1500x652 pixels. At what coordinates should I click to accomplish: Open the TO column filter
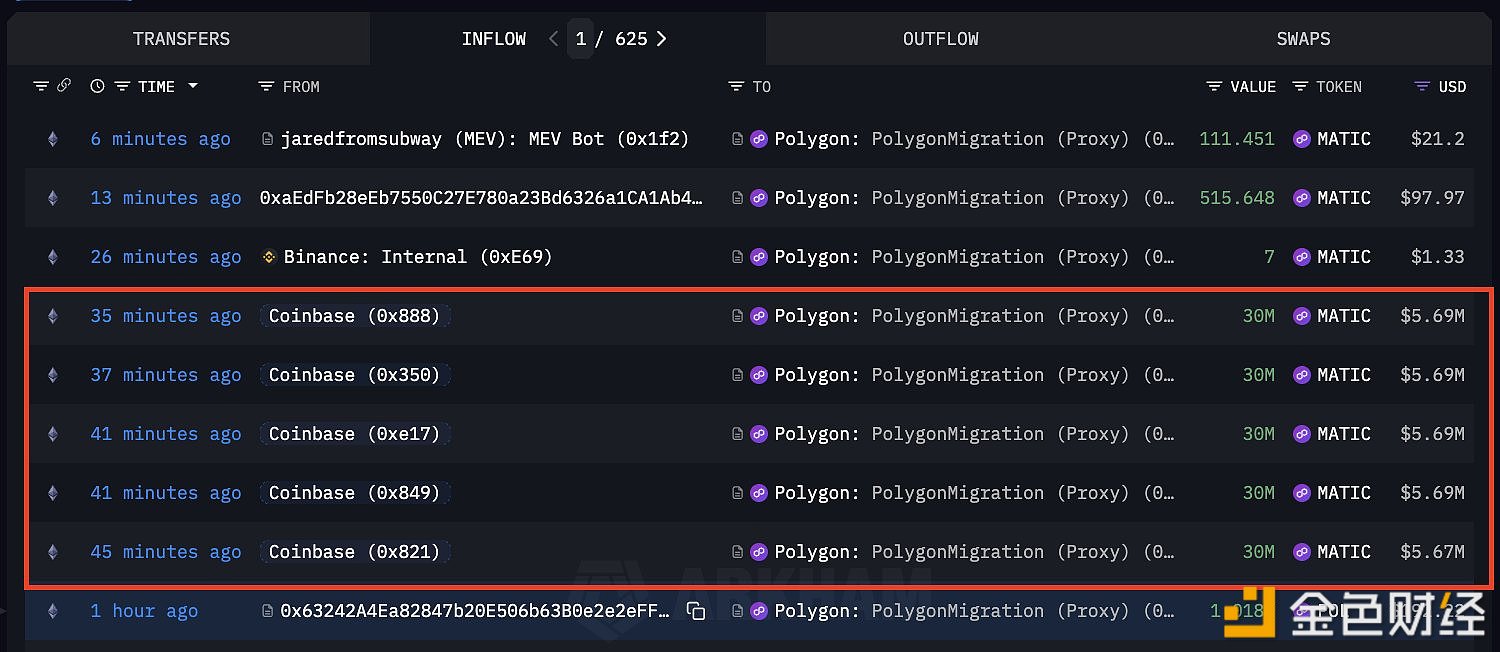(x=736, y=87)
